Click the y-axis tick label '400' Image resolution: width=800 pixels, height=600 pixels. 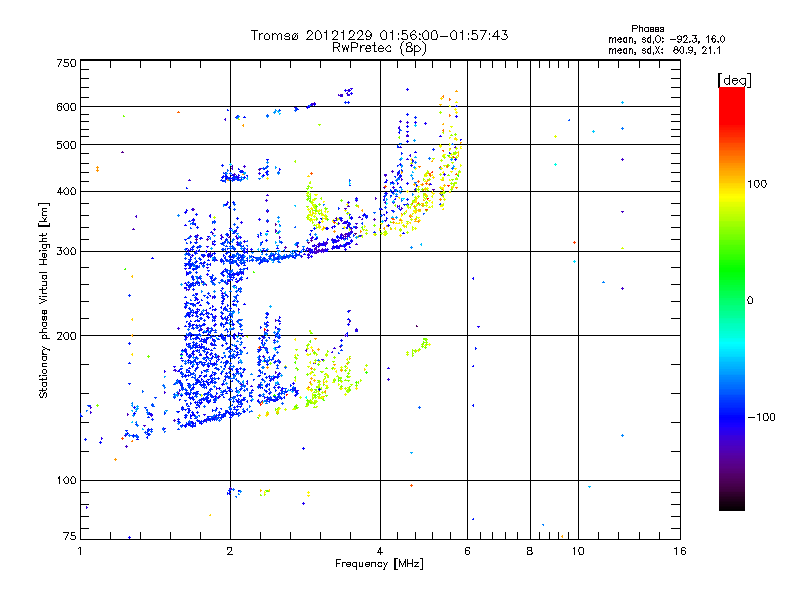pos(67,191)
